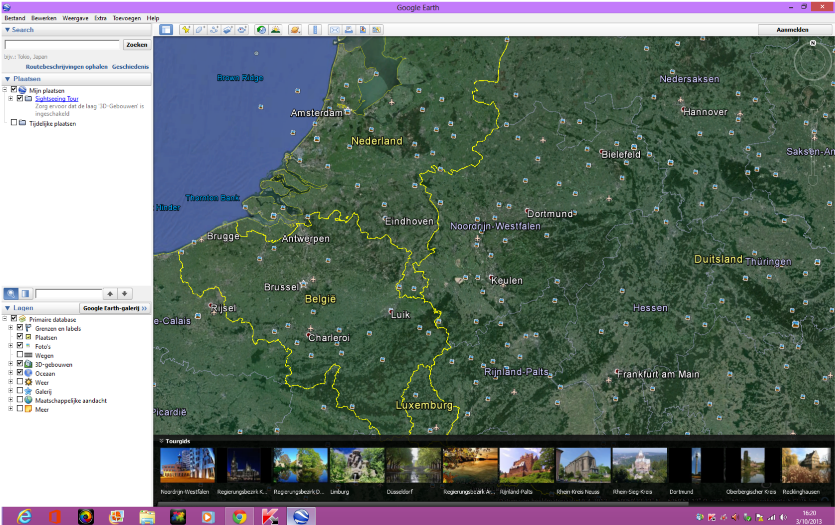Collapse the Lagen panel triangle
The width and height of the screenshot is (835, 525).
point(7,308)
